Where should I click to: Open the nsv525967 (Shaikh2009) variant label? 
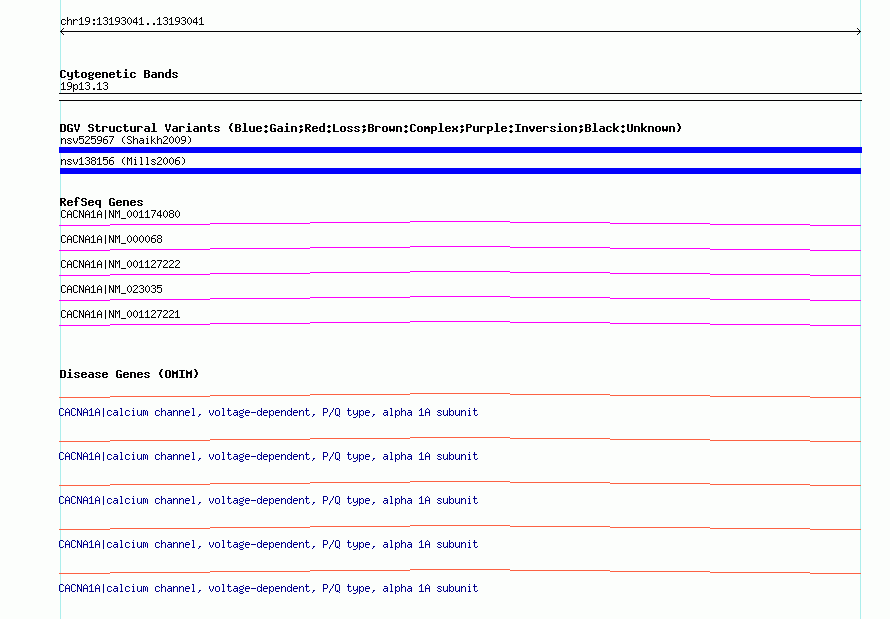pyautogui.click(x=126, y=140)
